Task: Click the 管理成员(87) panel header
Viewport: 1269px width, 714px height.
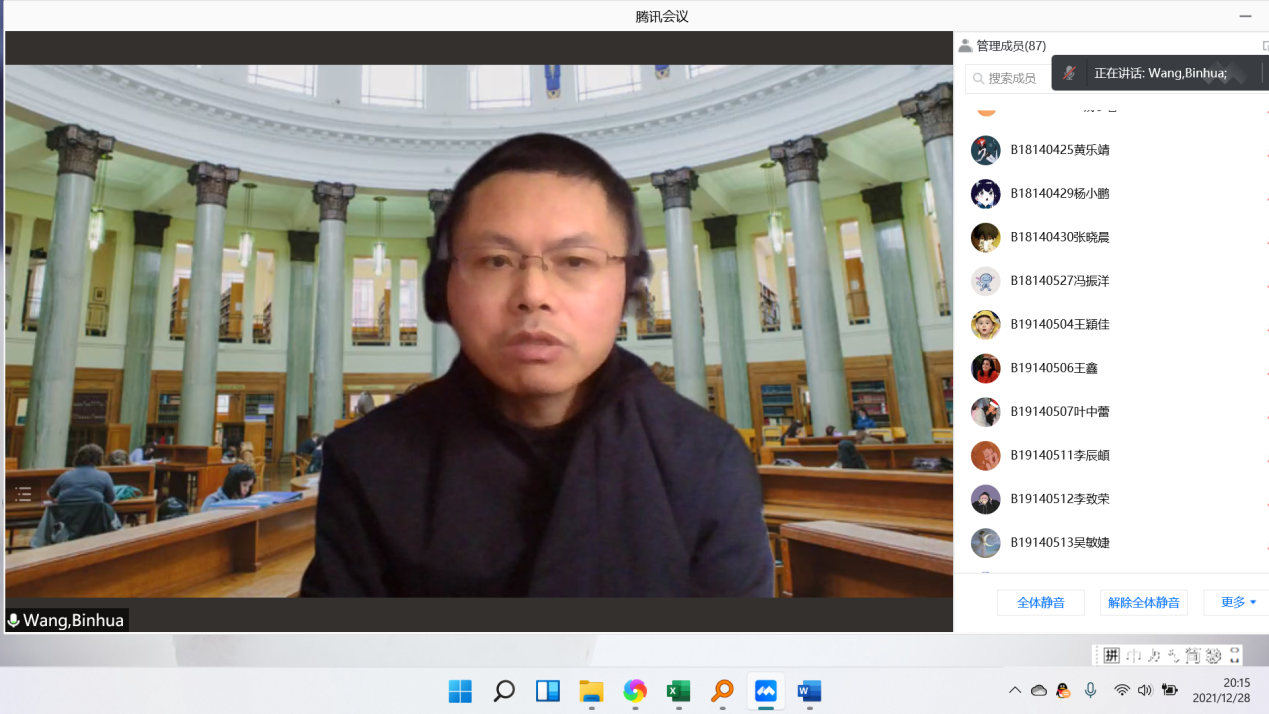Action: tap(1003, 46)
